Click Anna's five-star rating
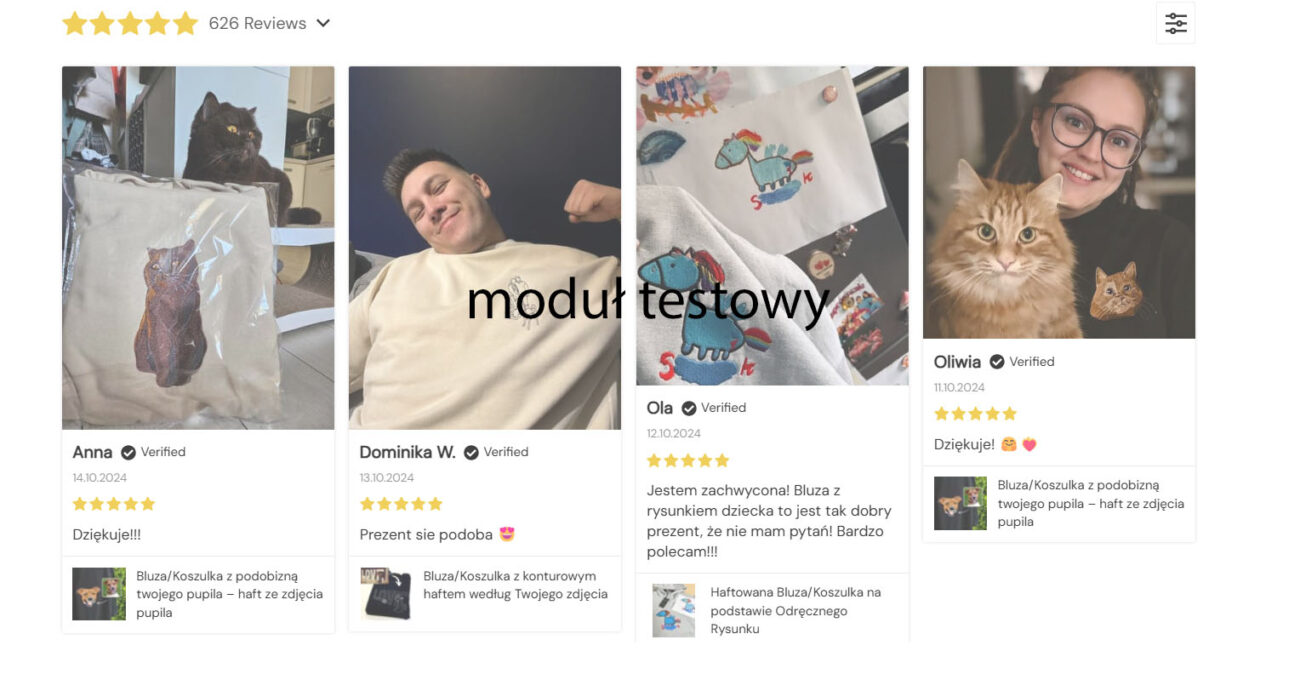 click(x=114, y=504)
